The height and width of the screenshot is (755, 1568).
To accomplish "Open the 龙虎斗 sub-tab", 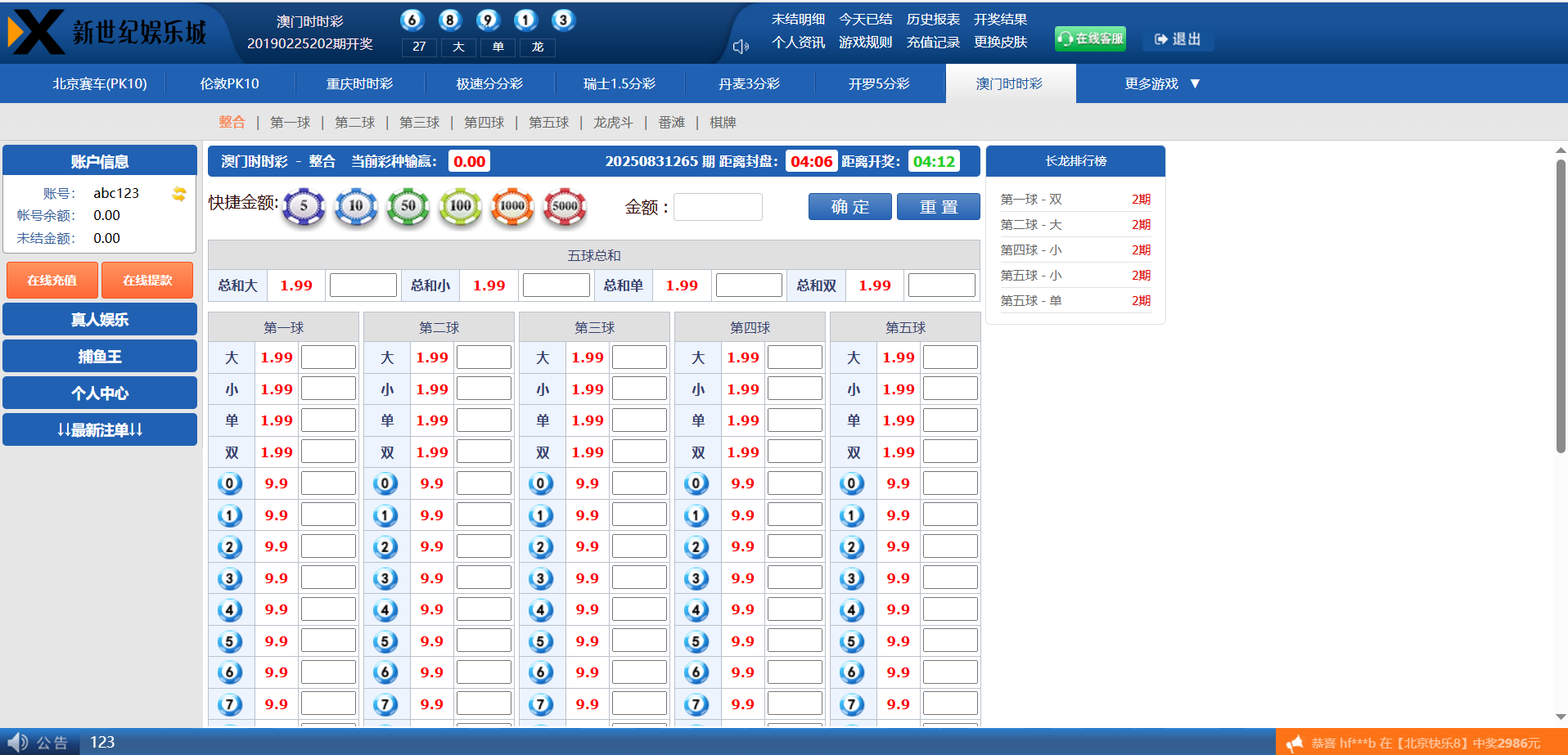I will pos(613,123).
